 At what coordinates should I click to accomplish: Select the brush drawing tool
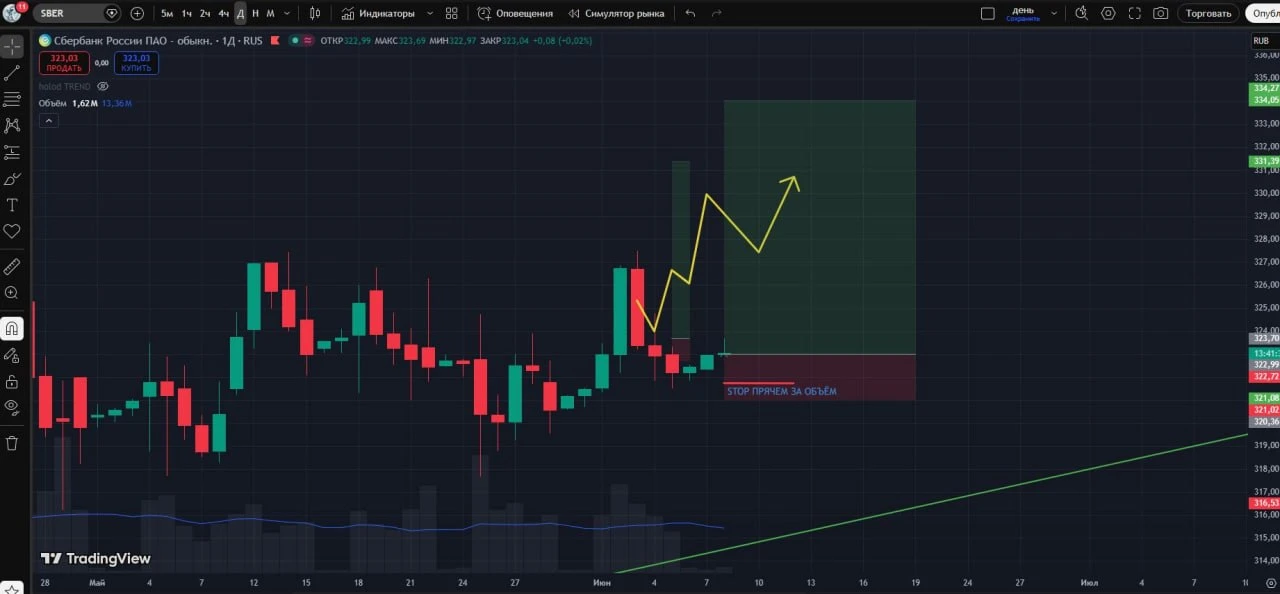[12, 179]
